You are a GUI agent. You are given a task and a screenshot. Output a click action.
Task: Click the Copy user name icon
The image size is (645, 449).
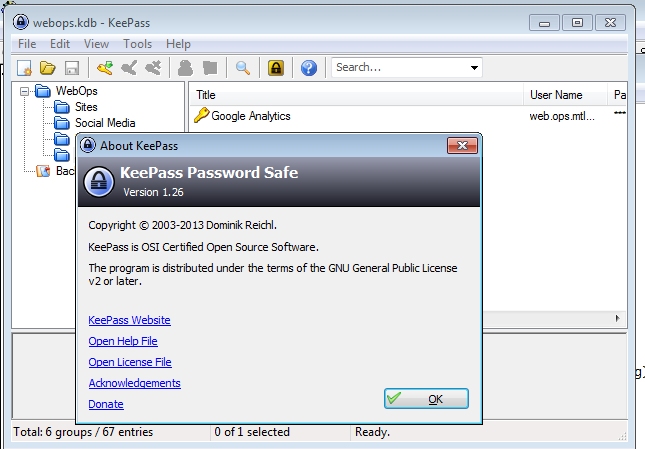click(x=186, y=68)
